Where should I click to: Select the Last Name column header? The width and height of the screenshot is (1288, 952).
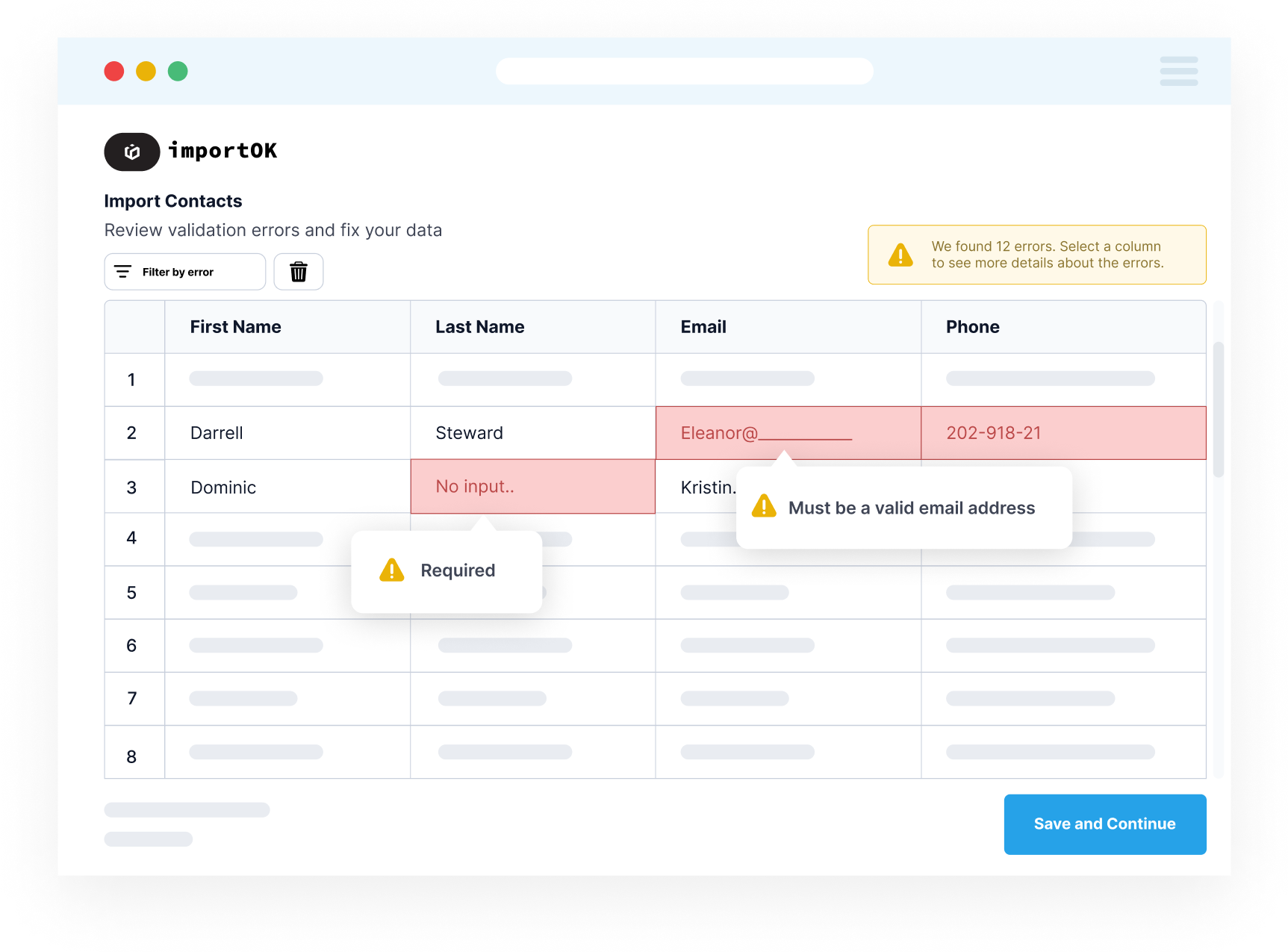(x=533, y=327)
